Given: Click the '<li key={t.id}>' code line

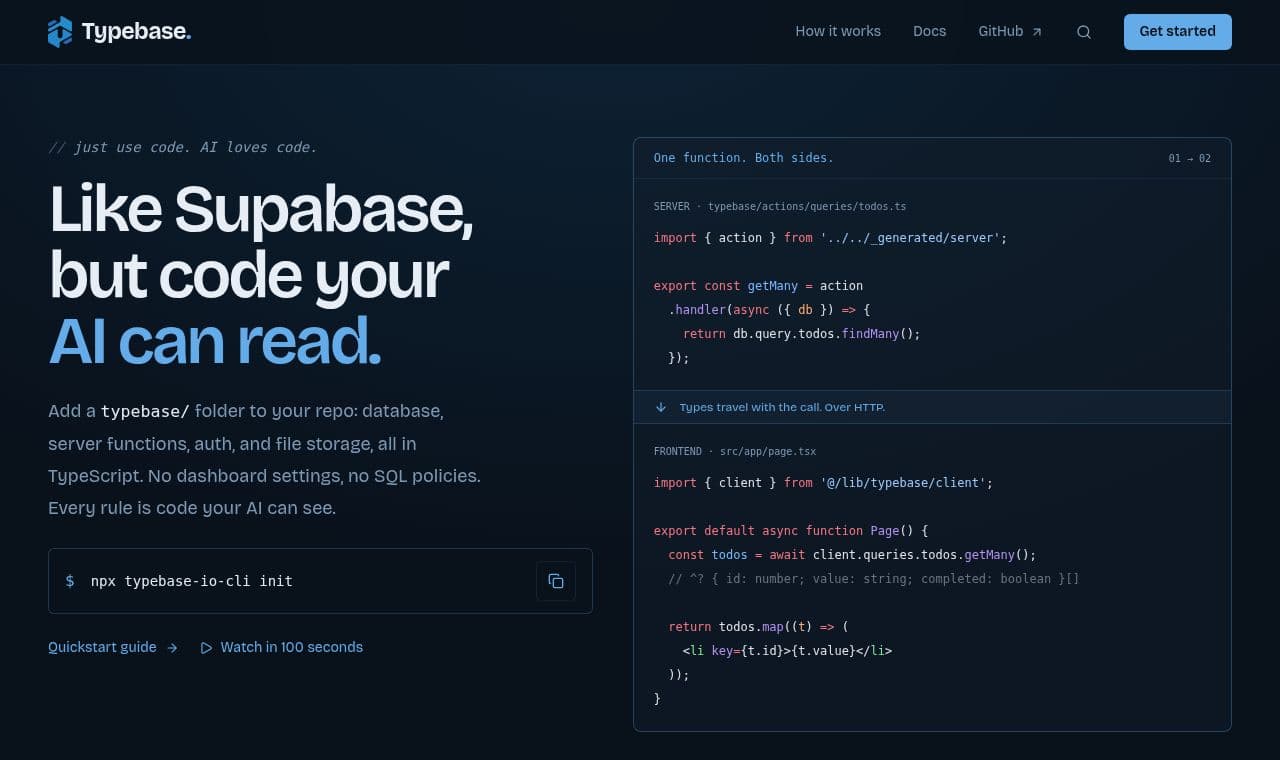Looking at the screenshot, I should (787, 651).
